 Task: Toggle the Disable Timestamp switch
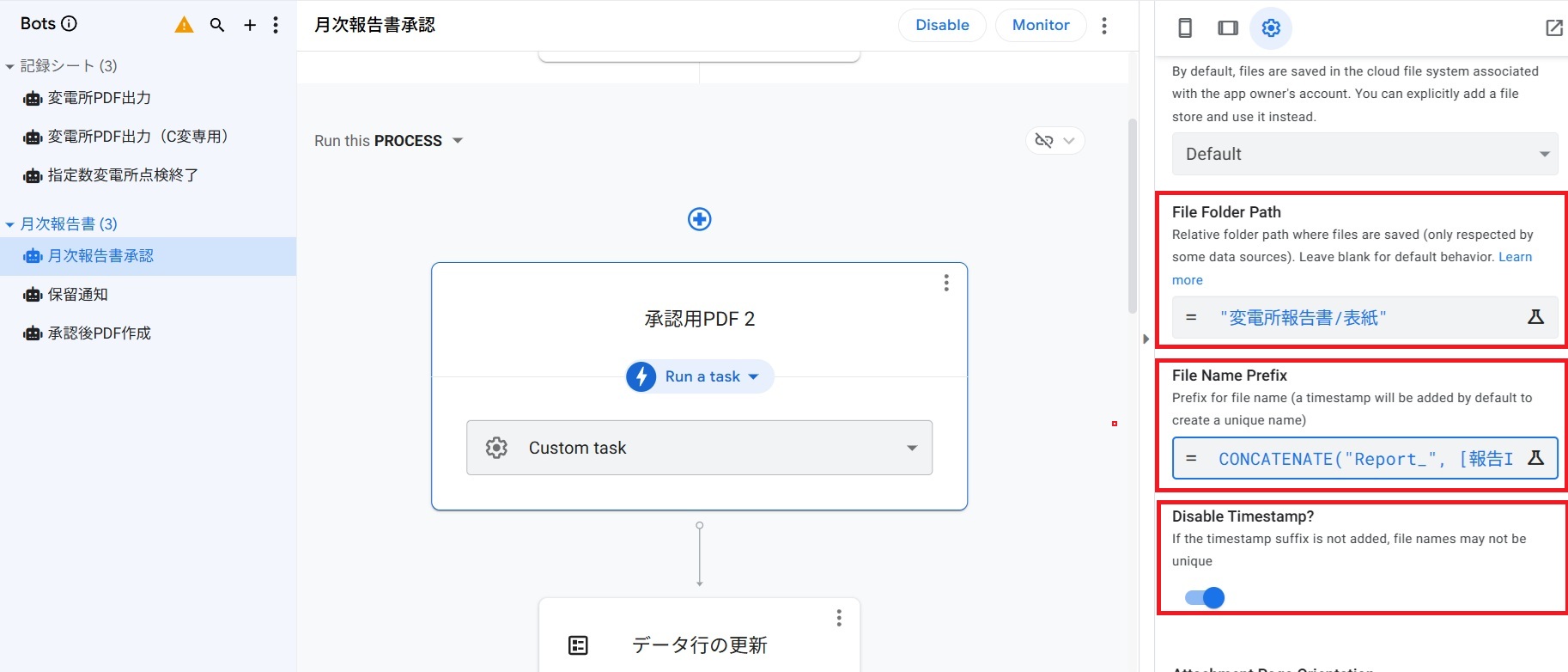point(1205,597)
